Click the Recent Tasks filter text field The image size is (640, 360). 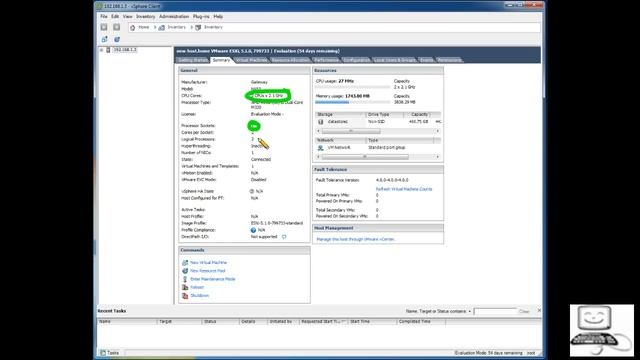coord(495,311)
